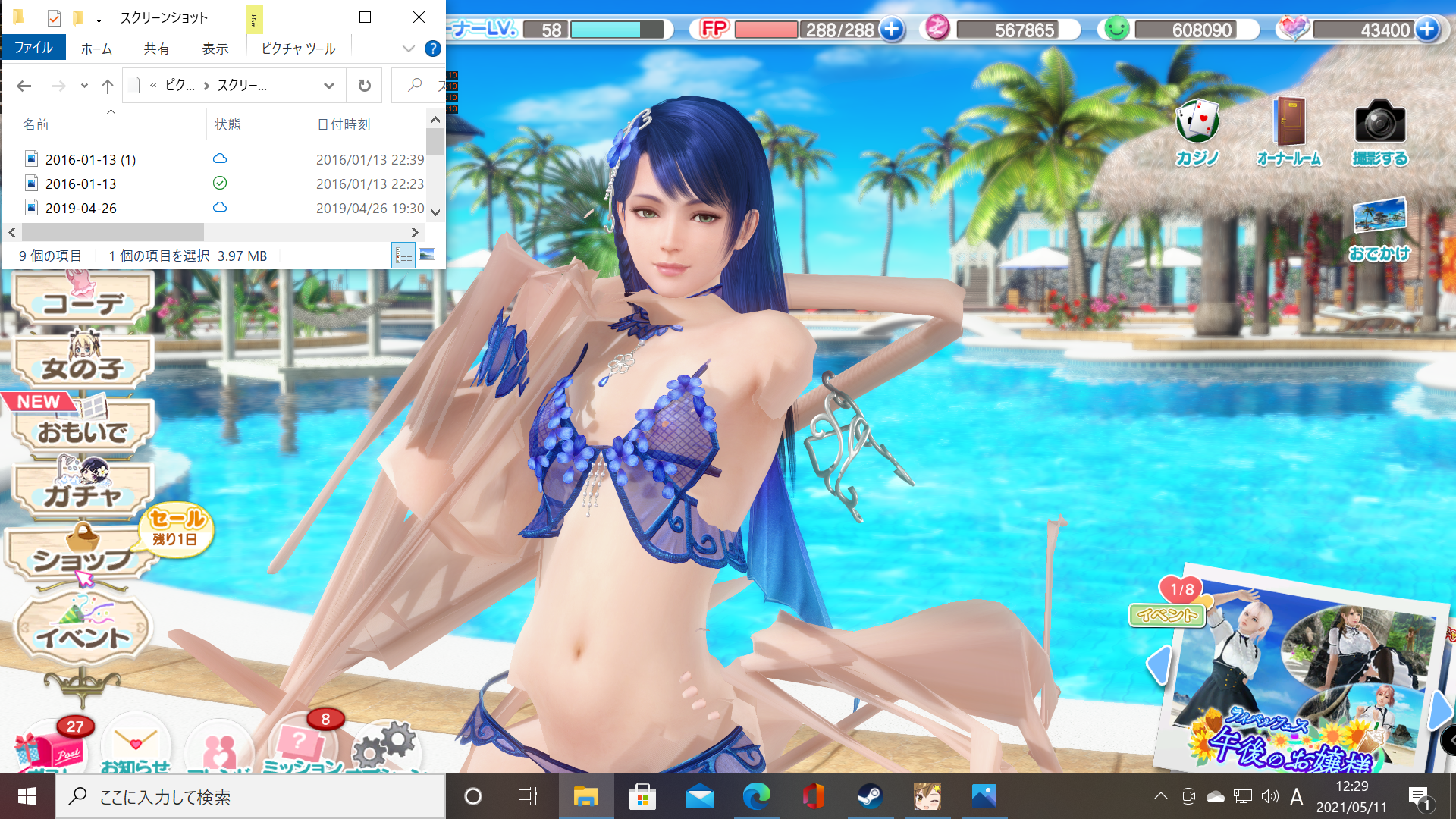Show hidden system tray icons

1160,796
